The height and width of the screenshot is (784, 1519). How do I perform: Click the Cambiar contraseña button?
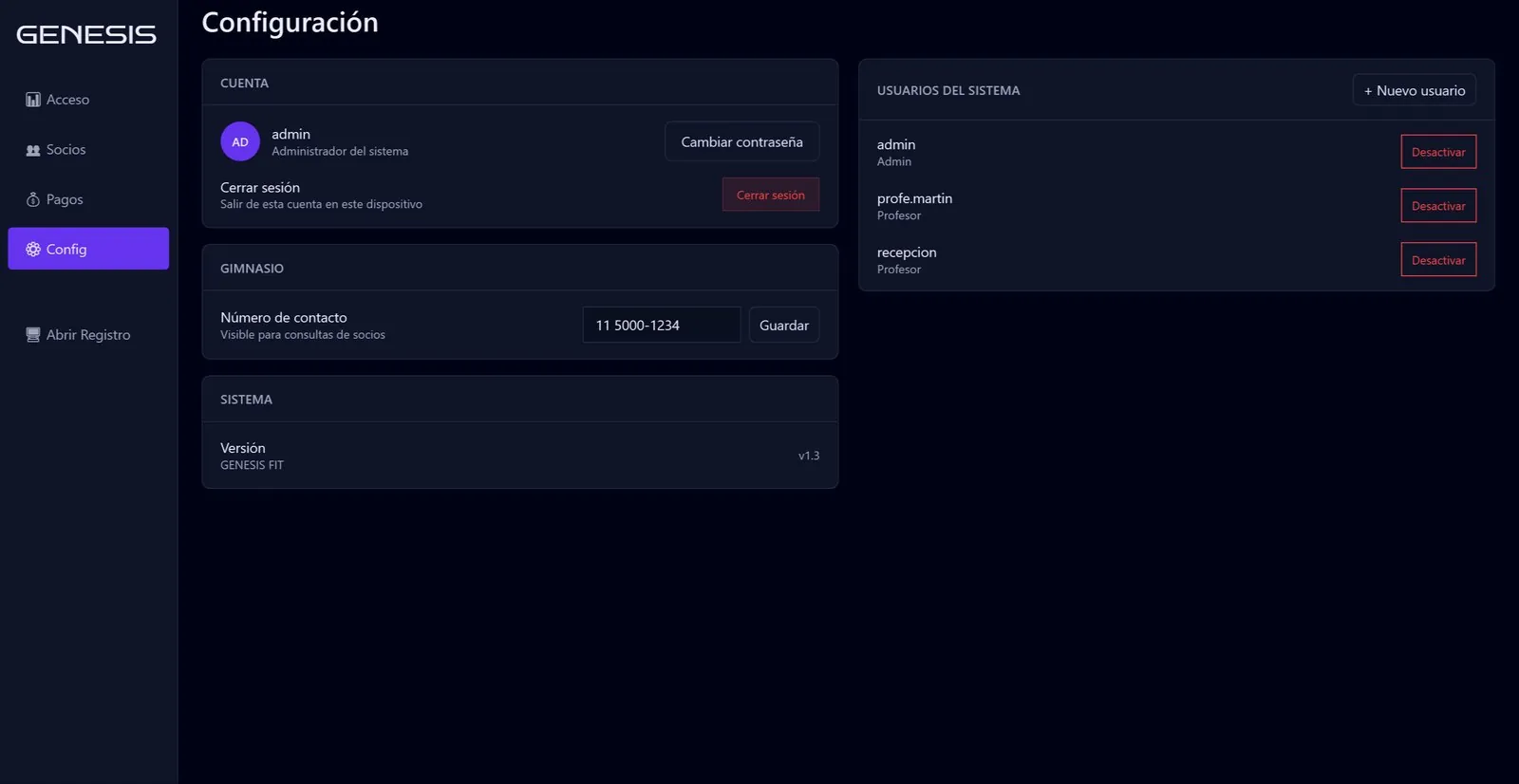(x=741, y=141)
